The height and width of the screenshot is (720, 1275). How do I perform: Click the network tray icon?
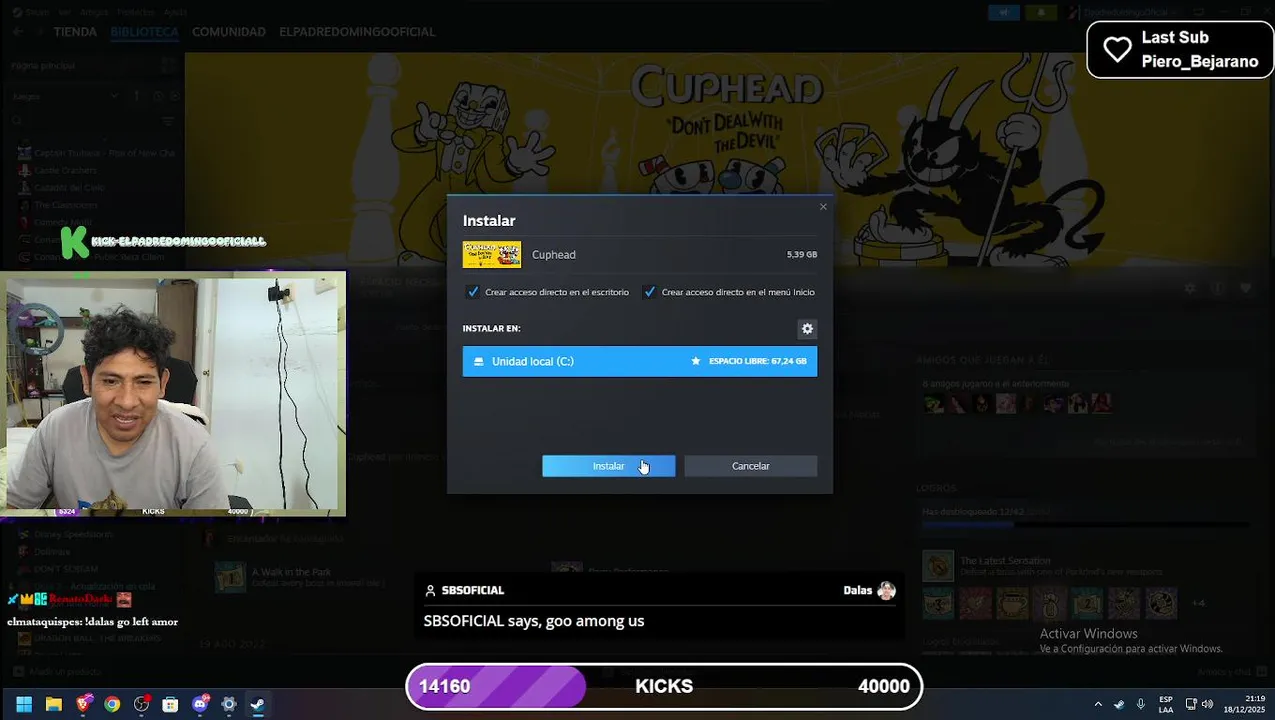pyautogui.click(x=1191, y=704)
